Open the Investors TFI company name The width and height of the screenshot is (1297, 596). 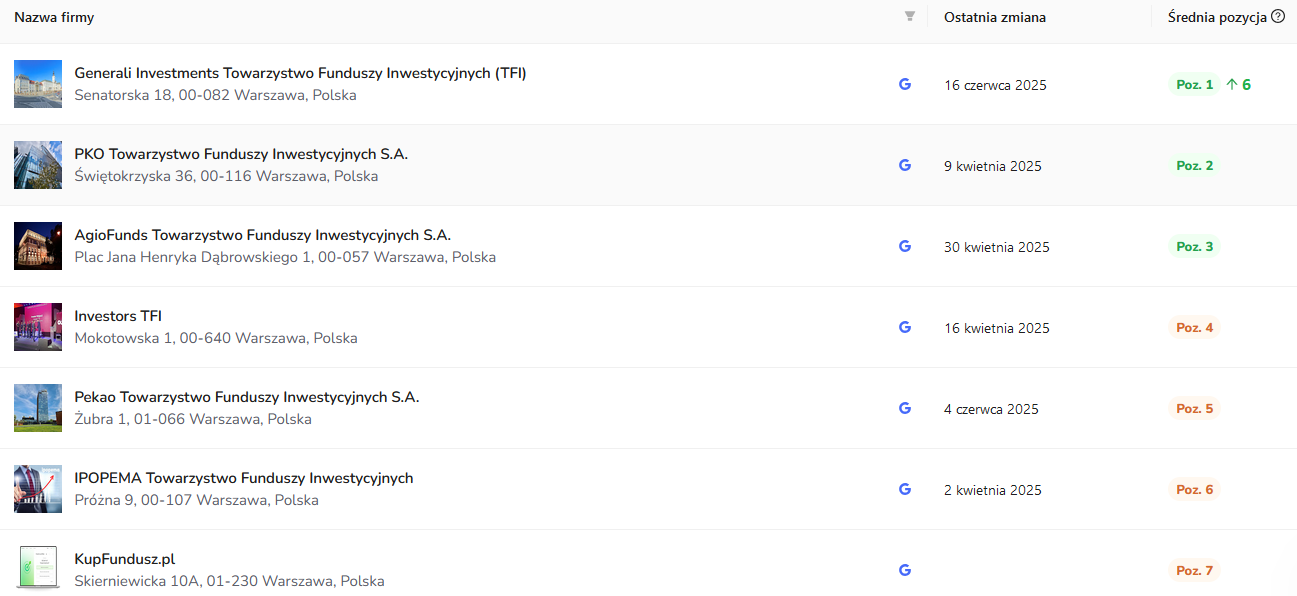coord(118,316)
